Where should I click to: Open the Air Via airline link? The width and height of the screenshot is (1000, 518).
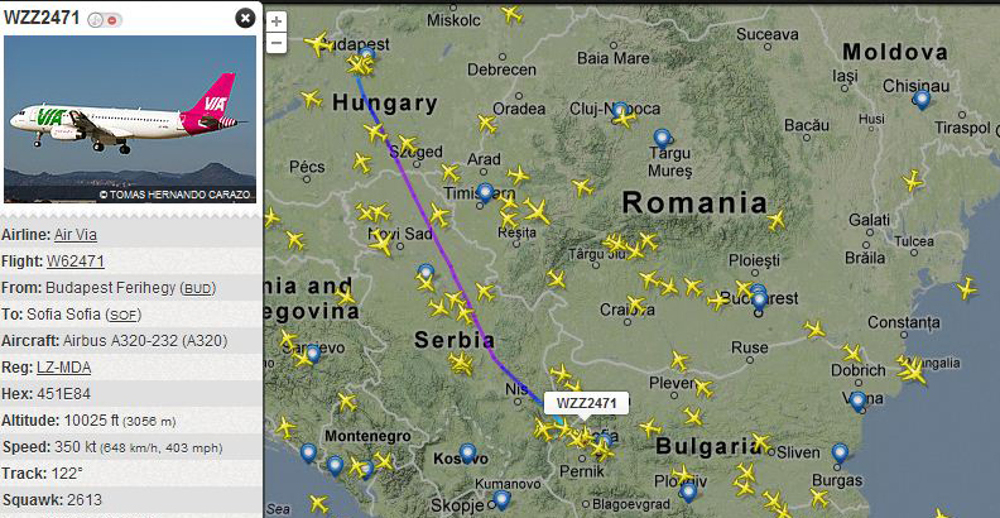[x=75, y=235]
